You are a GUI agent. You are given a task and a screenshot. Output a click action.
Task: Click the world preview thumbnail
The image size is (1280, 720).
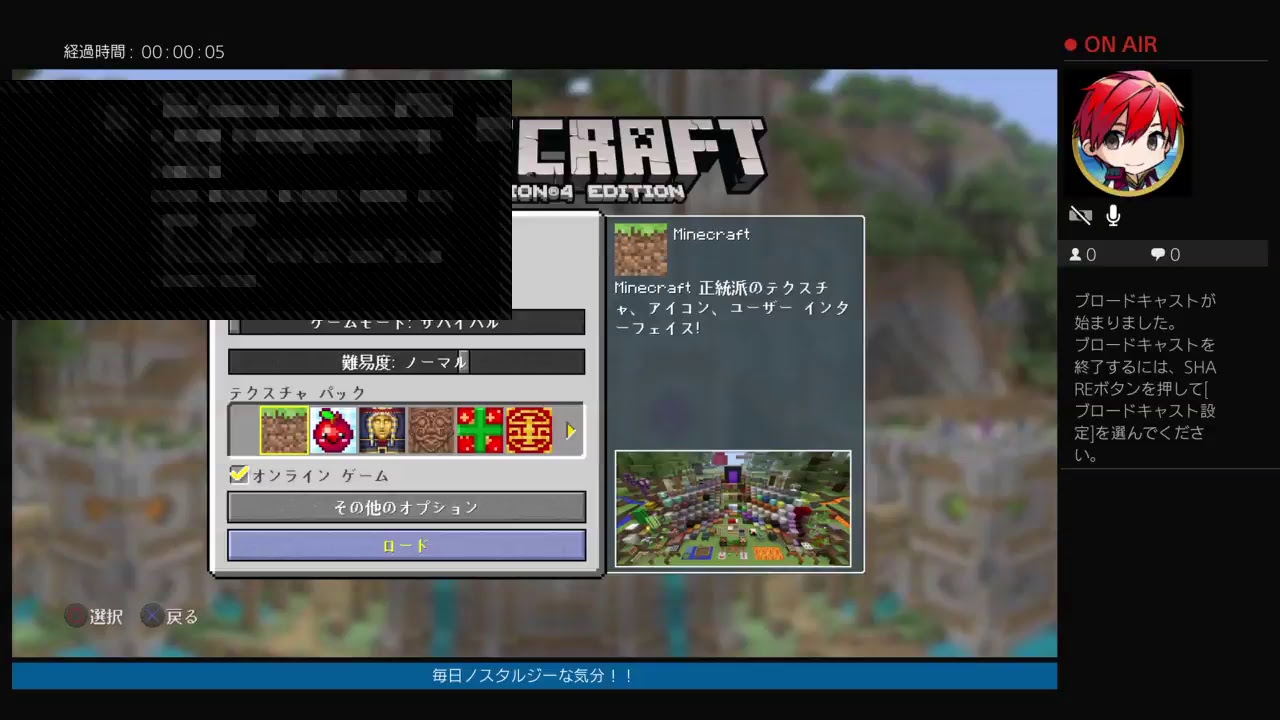[x=733, y=508]
